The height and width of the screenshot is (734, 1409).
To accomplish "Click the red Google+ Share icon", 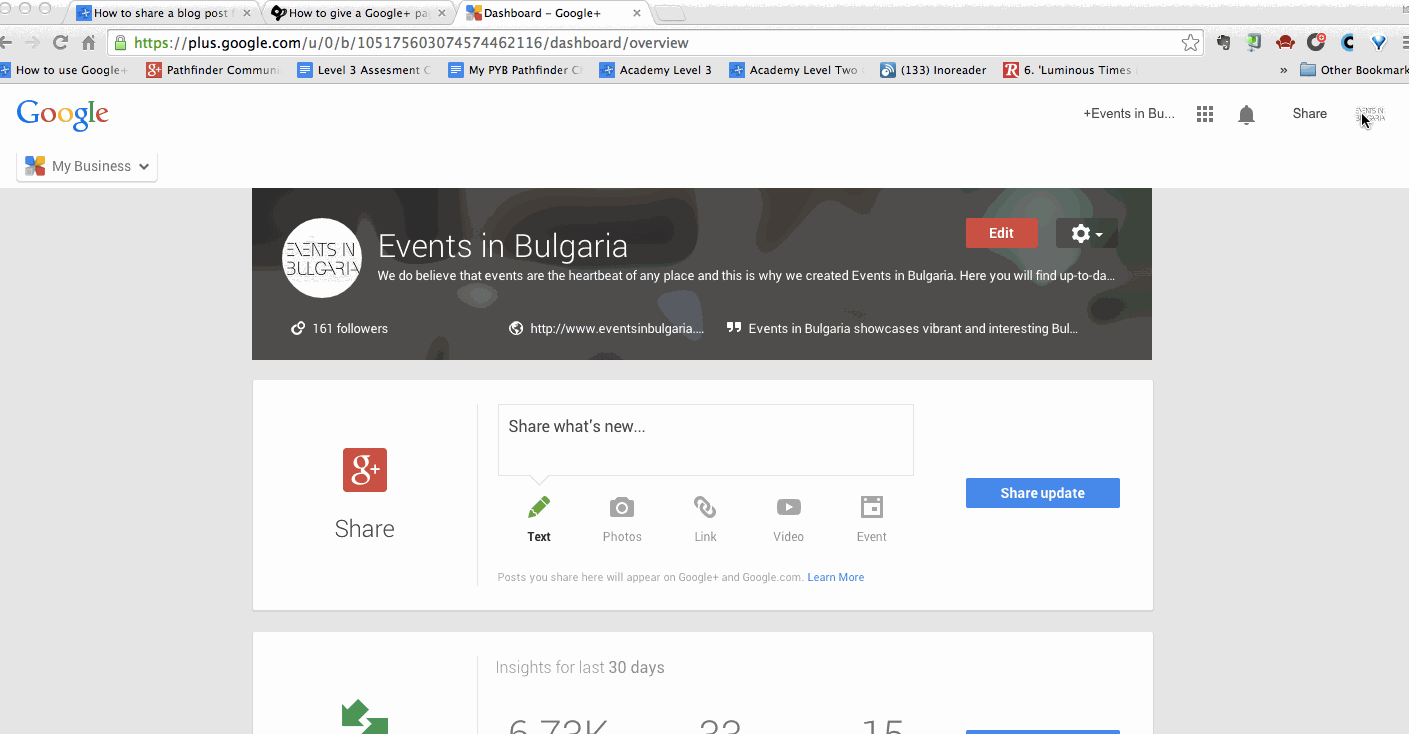I will point(365,470).
